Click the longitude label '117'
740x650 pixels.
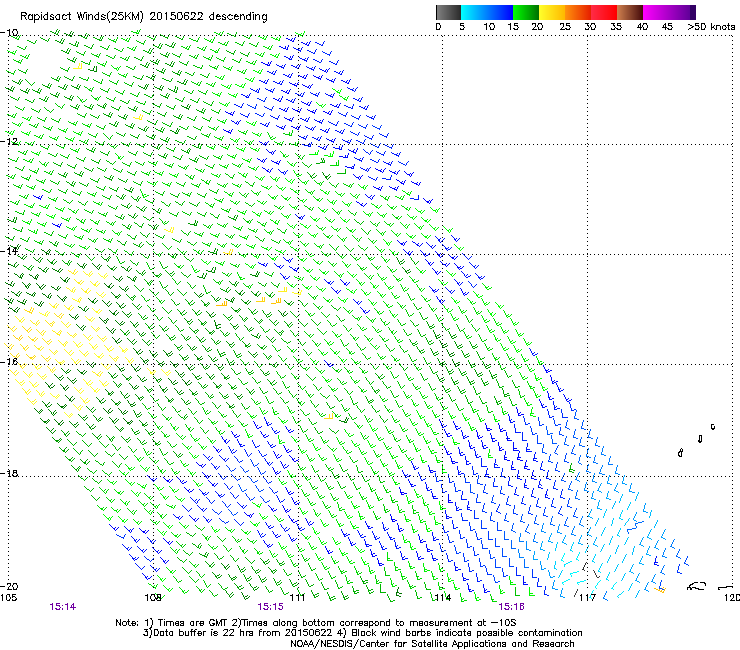(x=588, y=598)
